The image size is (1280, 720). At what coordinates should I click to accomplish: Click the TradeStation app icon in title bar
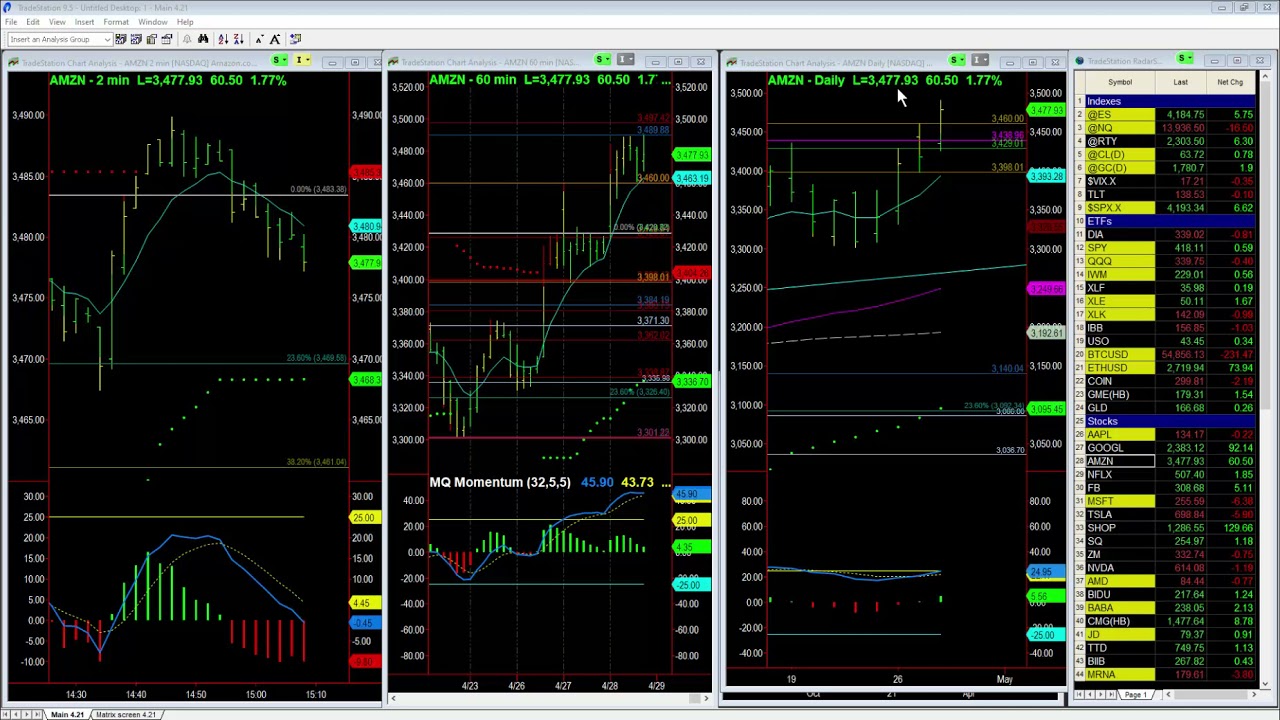9,7
